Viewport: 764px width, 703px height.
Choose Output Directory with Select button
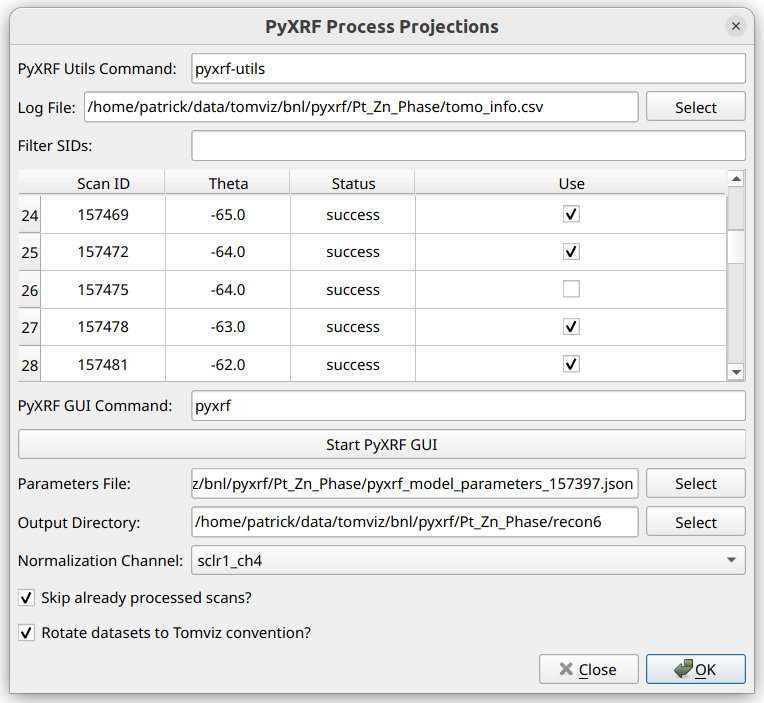point(696,522)
